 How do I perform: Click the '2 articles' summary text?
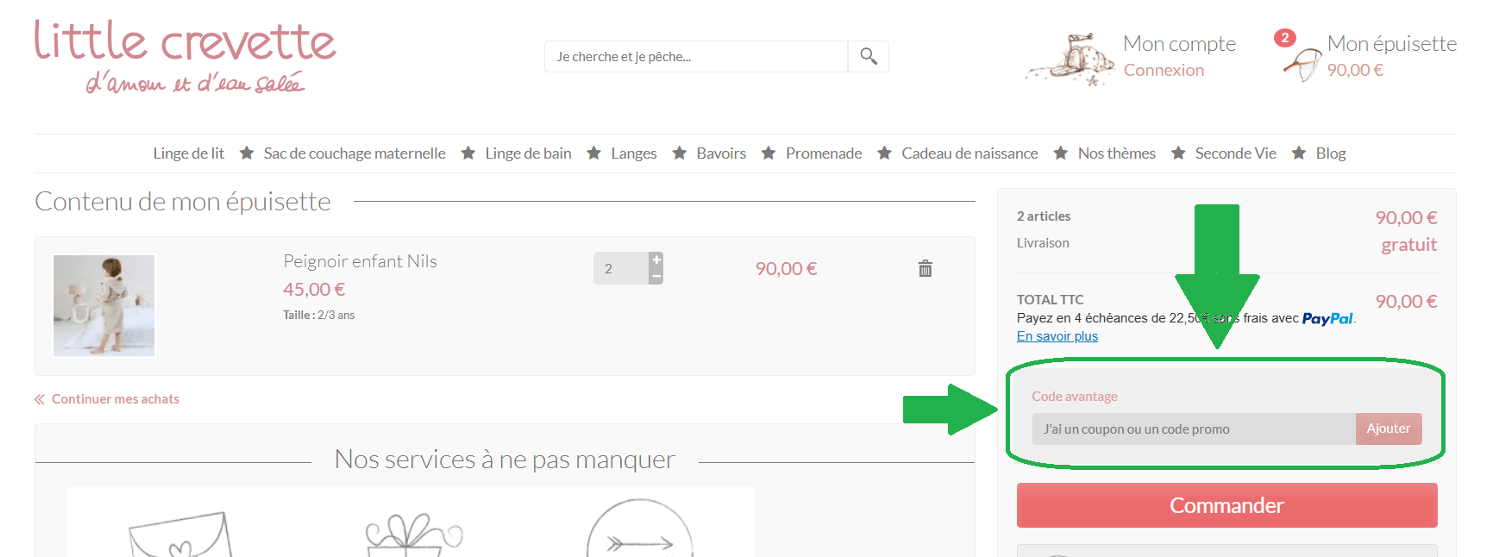pos(1043,216)
